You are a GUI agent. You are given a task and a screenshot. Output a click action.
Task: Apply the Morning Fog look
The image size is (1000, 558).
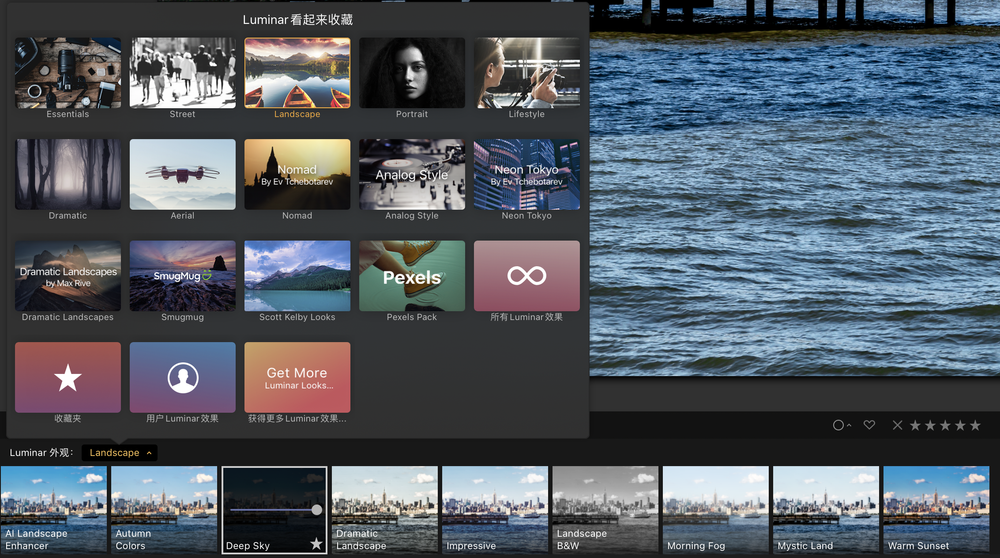pyautogui.click(x=716, y=510)
